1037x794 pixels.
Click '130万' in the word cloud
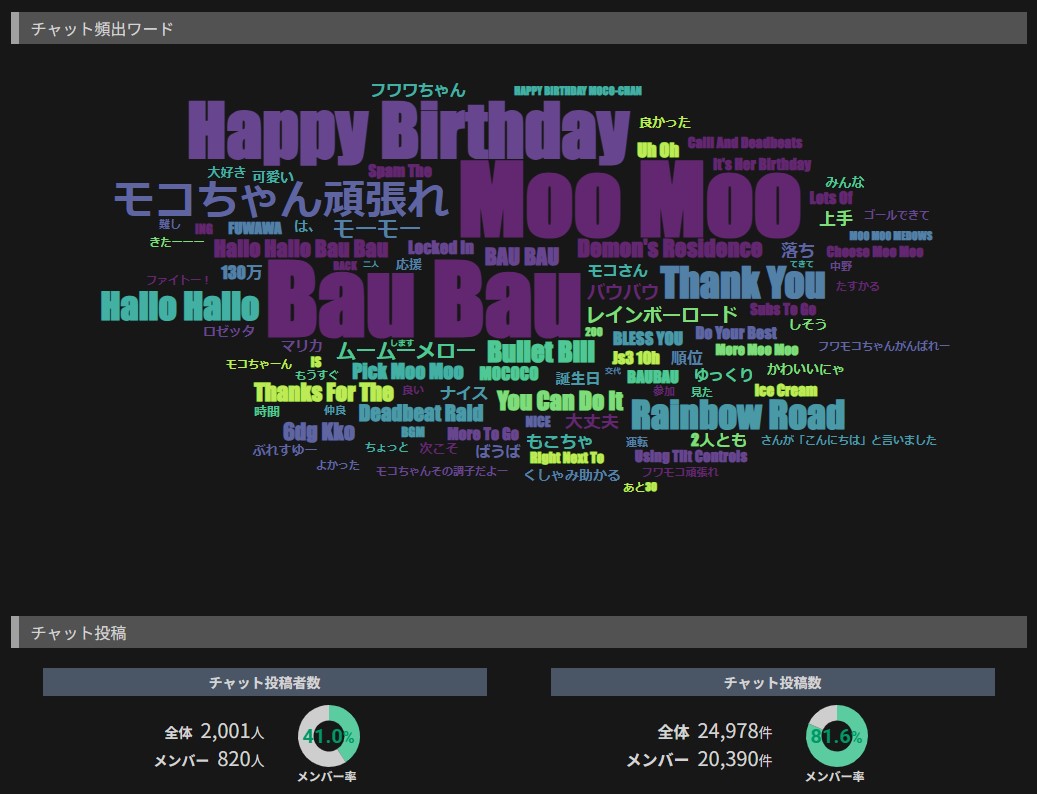(x=241, y=272)
